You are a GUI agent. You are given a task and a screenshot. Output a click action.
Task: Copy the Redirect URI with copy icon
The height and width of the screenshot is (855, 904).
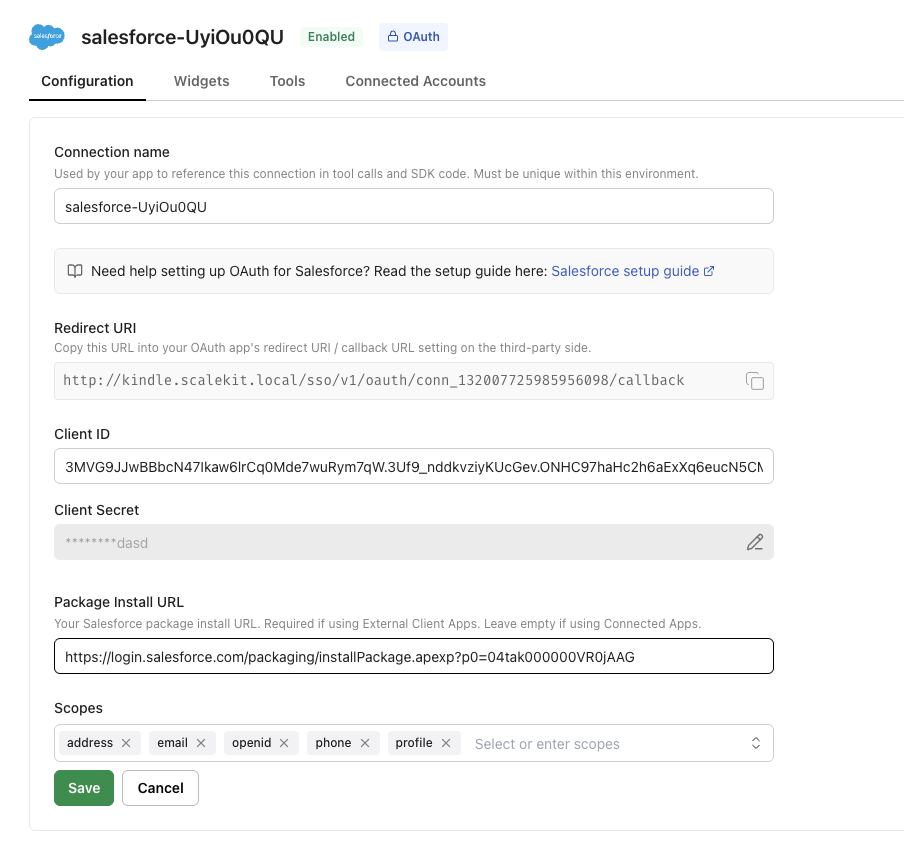click(x=755, y=381)
